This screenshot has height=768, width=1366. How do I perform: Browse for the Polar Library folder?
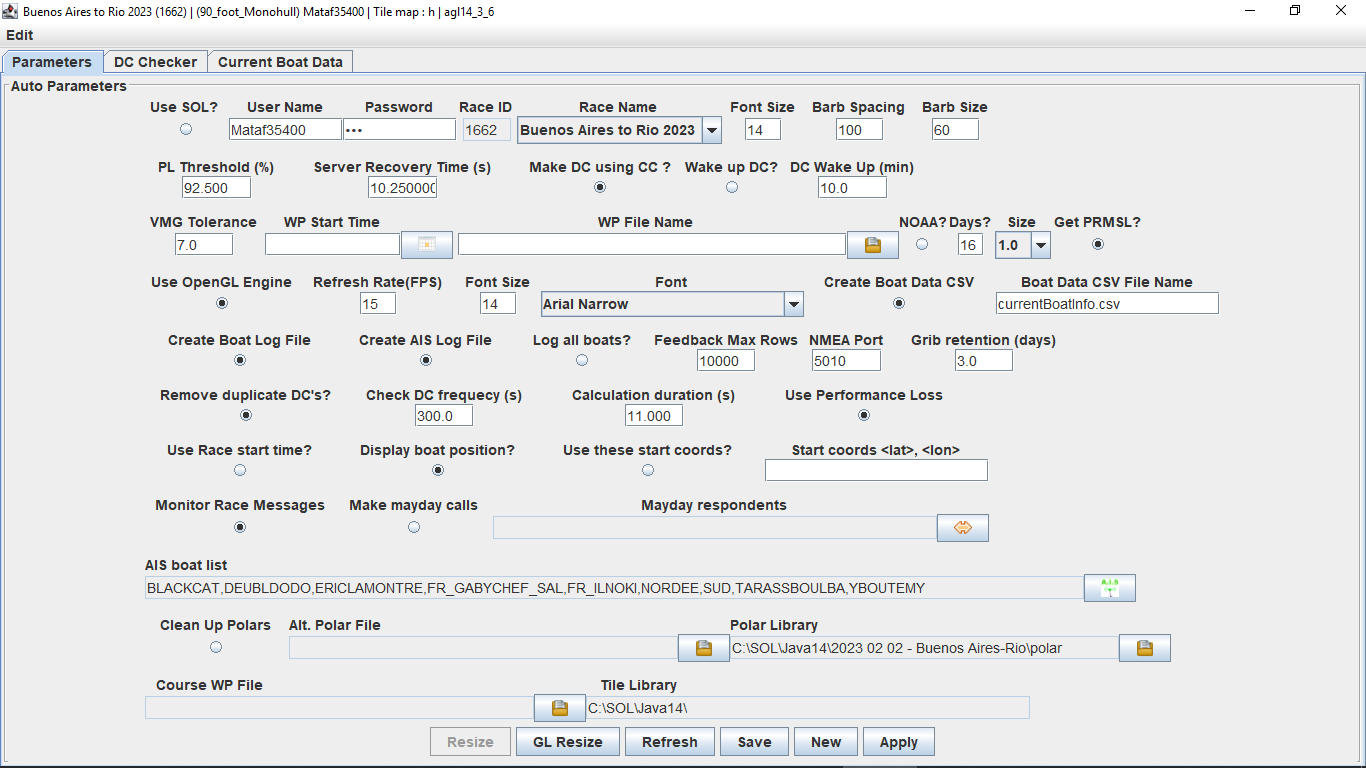click(x=1144, y=648)
